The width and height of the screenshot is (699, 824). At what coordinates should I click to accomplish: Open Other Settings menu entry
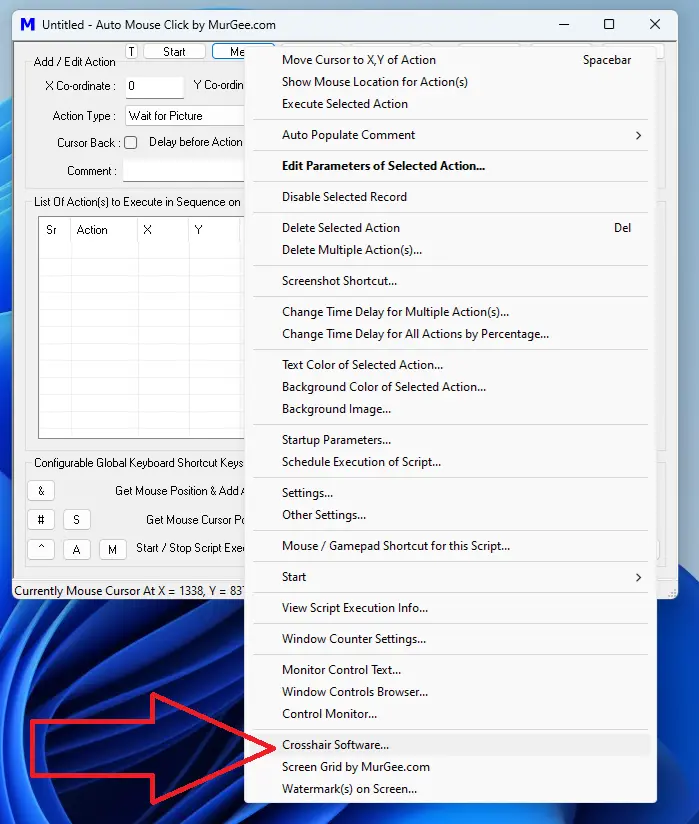point(451,516)
